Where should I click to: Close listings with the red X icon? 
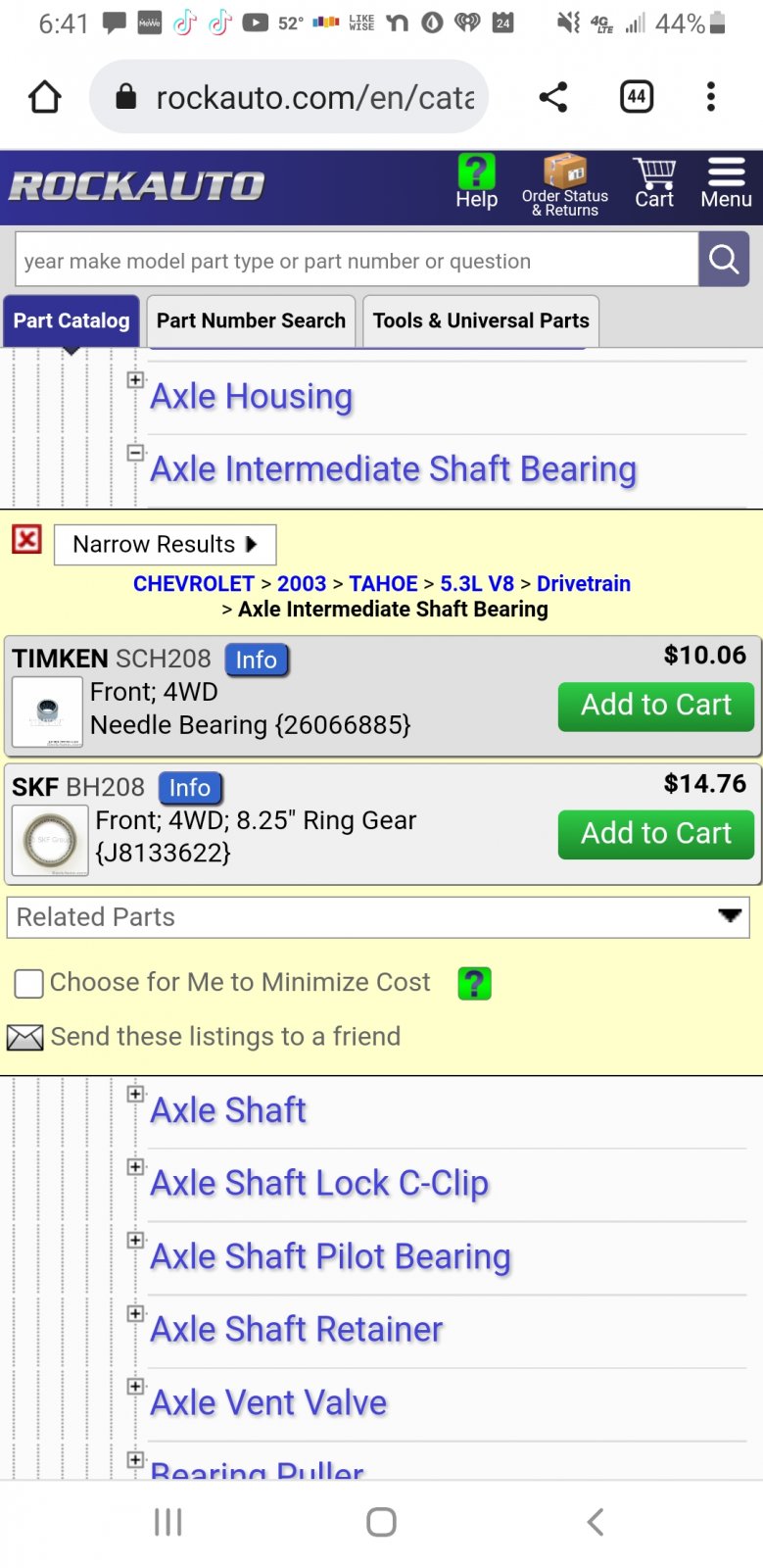point(26,539)
